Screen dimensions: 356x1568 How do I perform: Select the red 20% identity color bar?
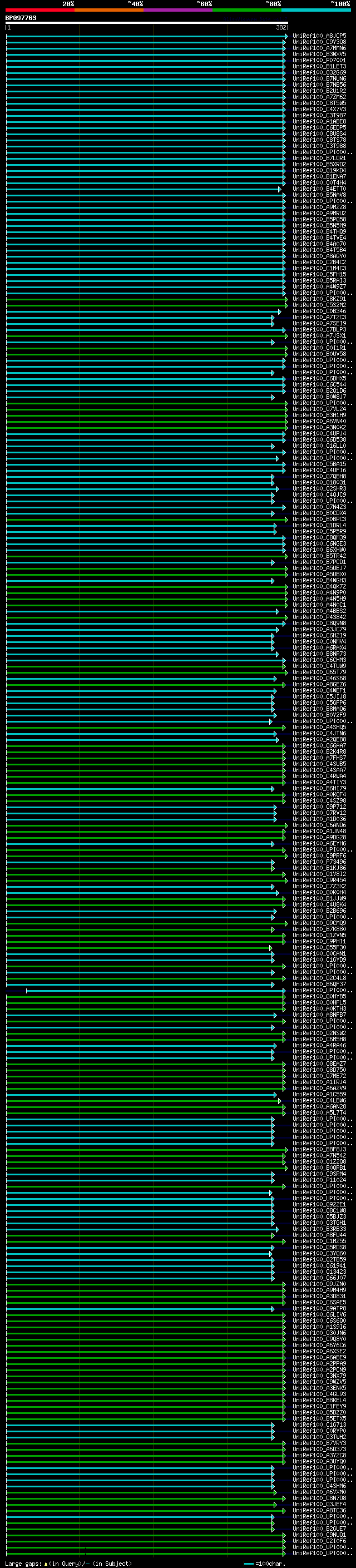(39, 10)
